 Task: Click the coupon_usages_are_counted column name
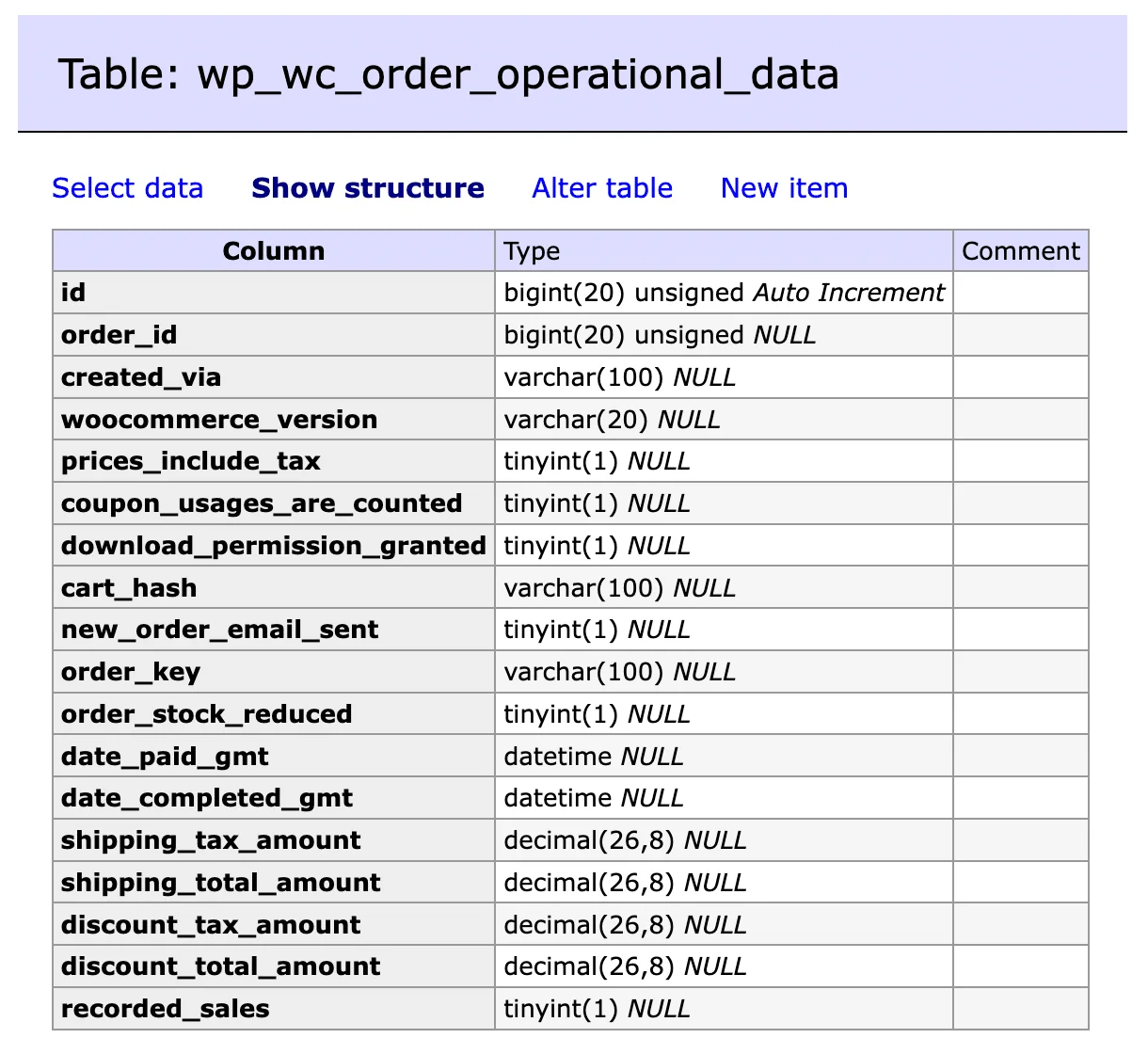[262, 503]
